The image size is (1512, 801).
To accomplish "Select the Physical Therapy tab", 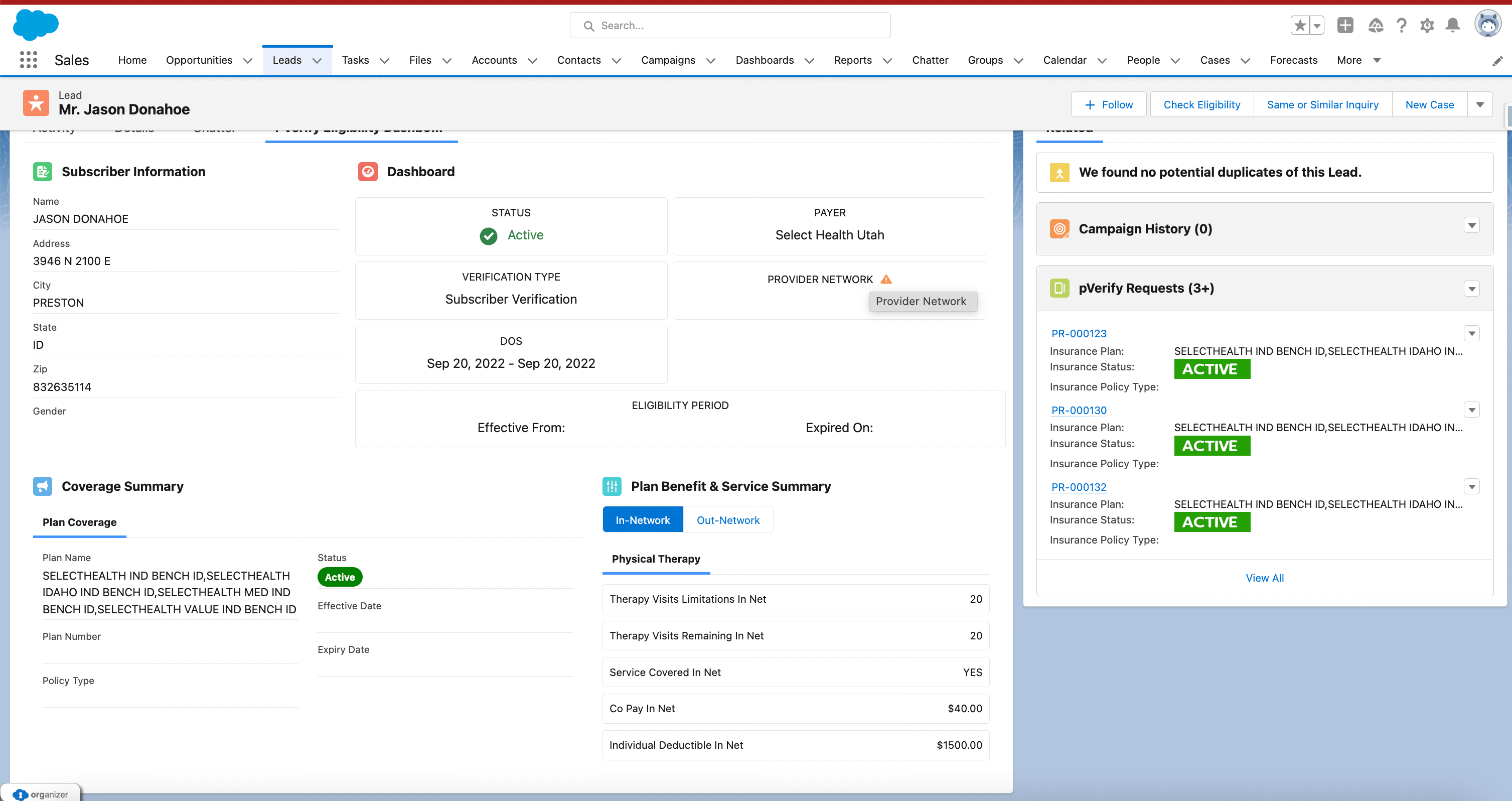I will coord(656,559).
